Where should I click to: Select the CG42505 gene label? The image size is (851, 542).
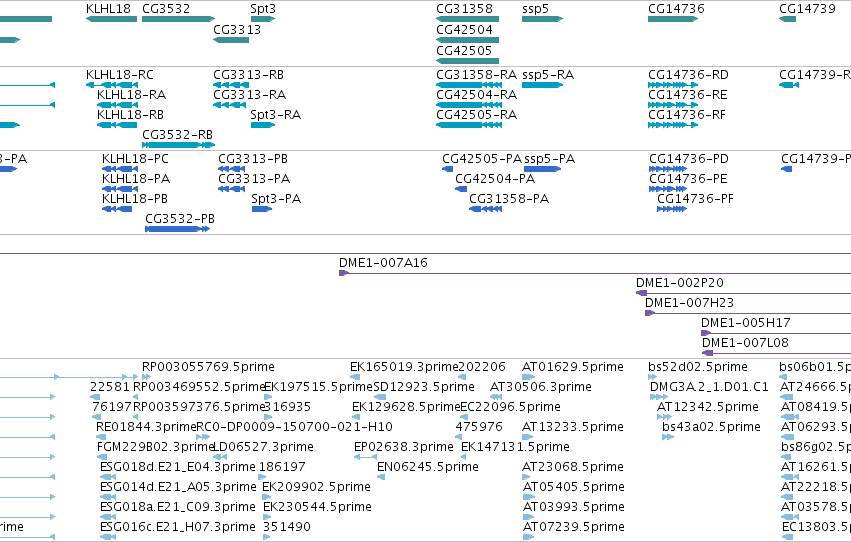tap(465, 51)
